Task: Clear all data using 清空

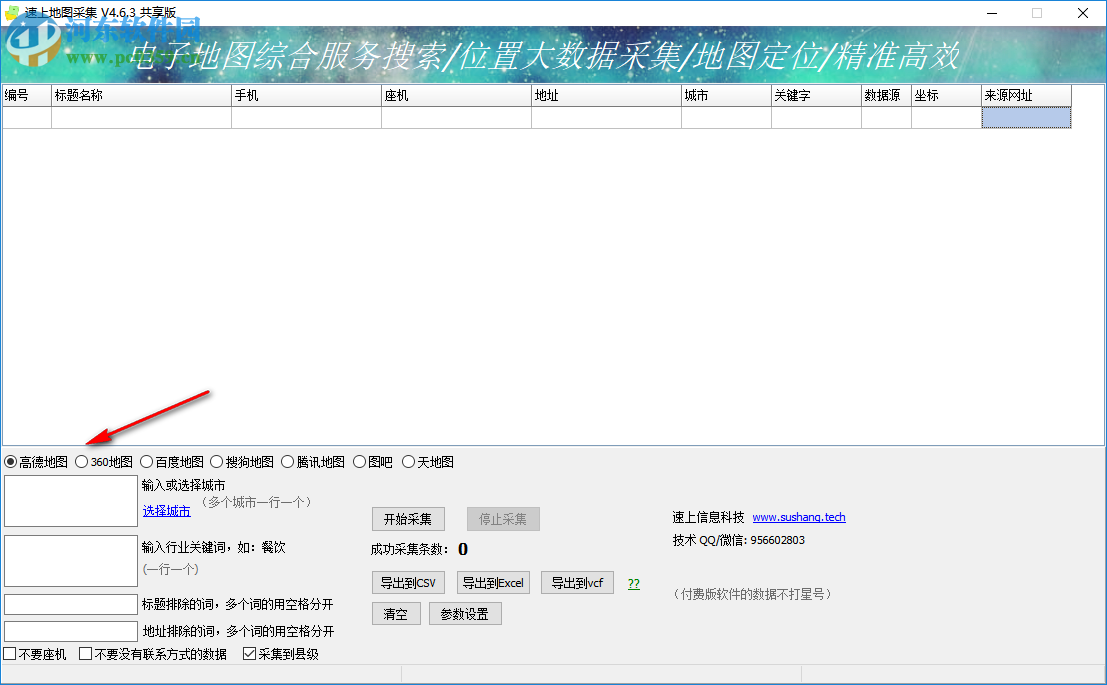Action: point(395,613)
